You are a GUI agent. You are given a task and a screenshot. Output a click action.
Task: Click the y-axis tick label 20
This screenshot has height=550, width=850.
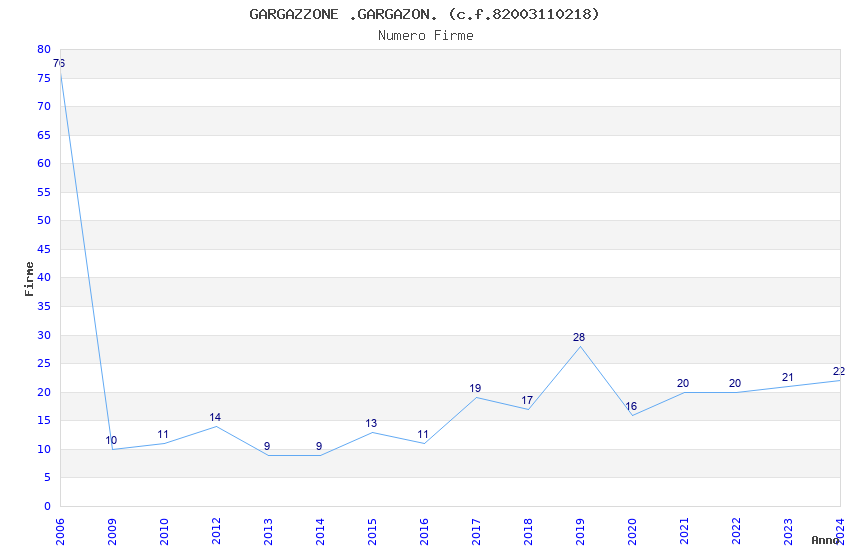(x=44, y=392)
